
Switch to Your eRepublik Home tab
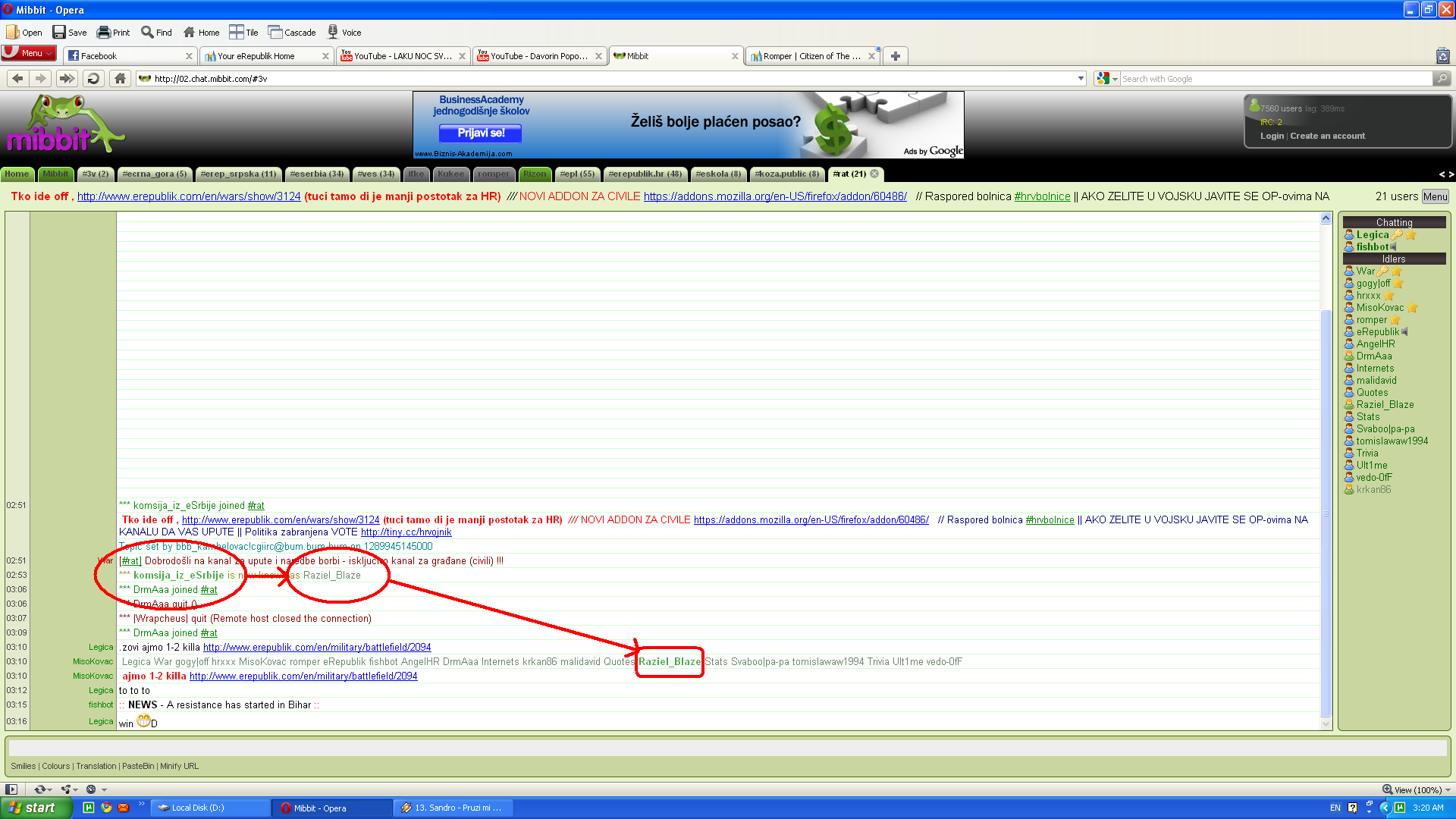tap(258, 55)
